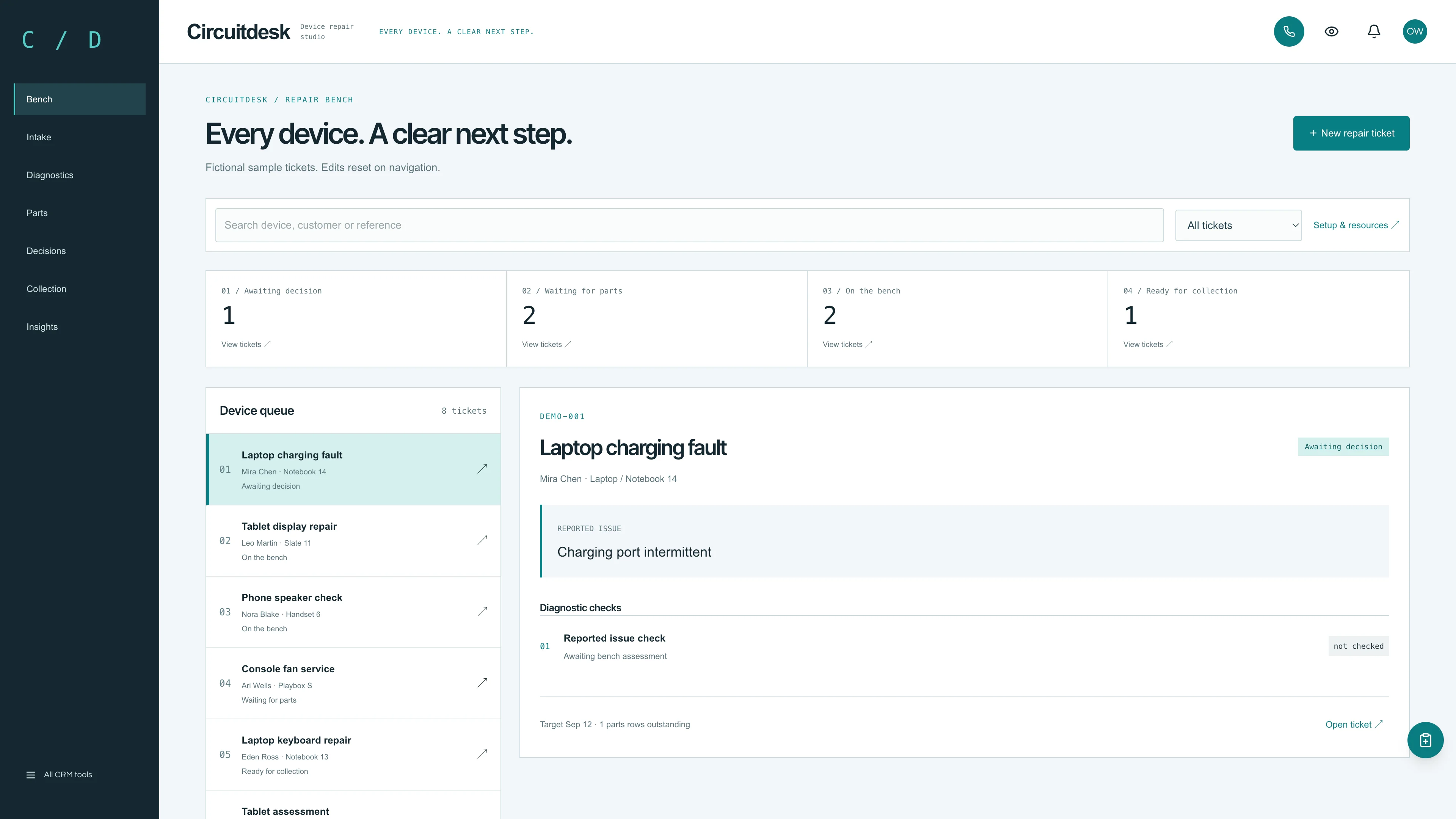Image resolution: width=1456 pixels, height=819 pixels.
Task: Click the CIRCUITDESK / REPAIR BENCH breadcrumb
Action: [x=279, y=100]
